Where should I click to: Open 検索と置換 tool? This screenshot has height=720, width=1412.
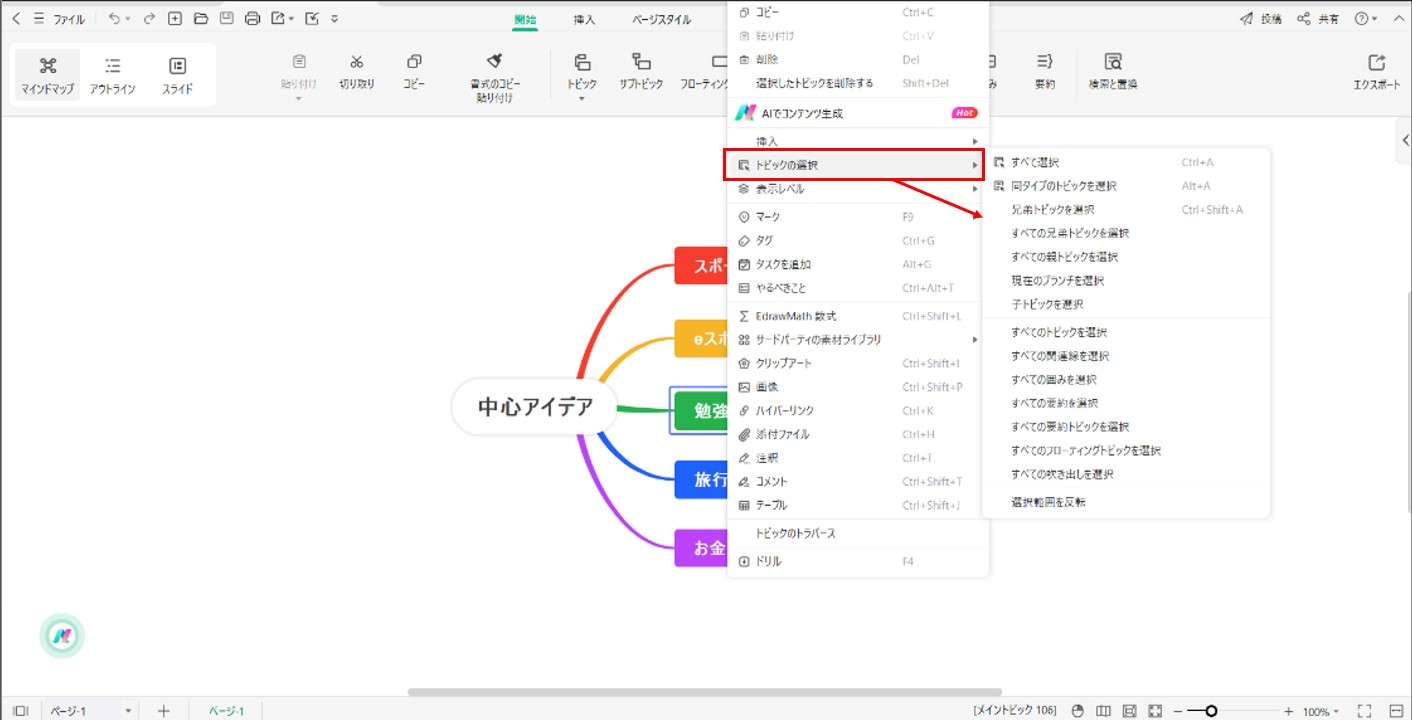[x=1113, y=72]
